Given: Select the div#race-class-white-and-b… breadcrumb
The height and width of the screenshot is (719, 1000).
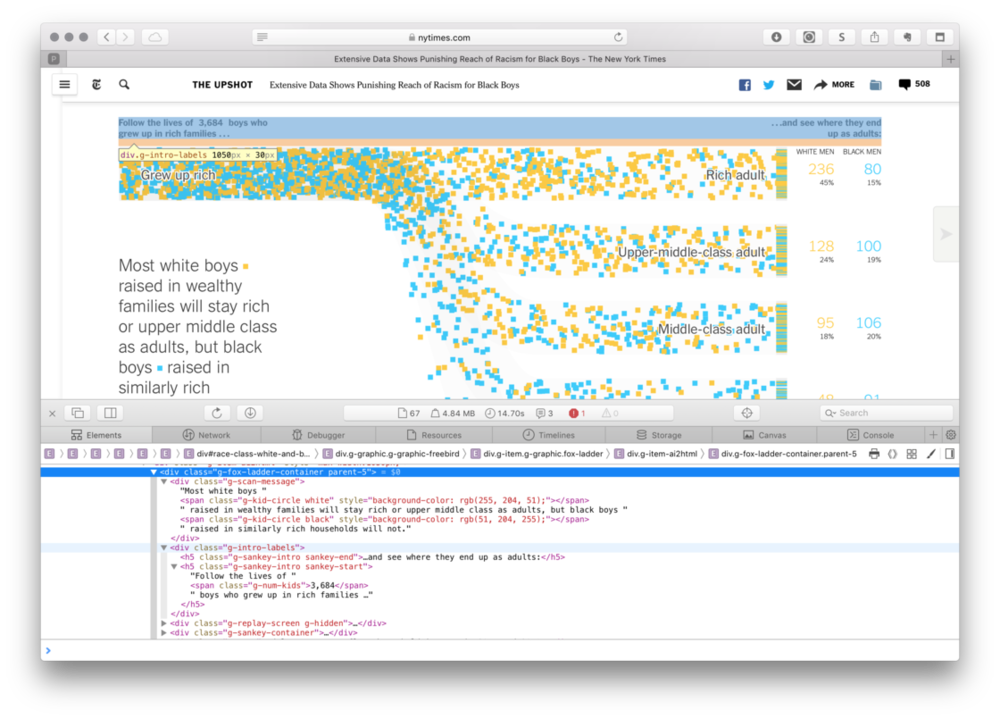Looking at the screenshot, I should 247,454.
